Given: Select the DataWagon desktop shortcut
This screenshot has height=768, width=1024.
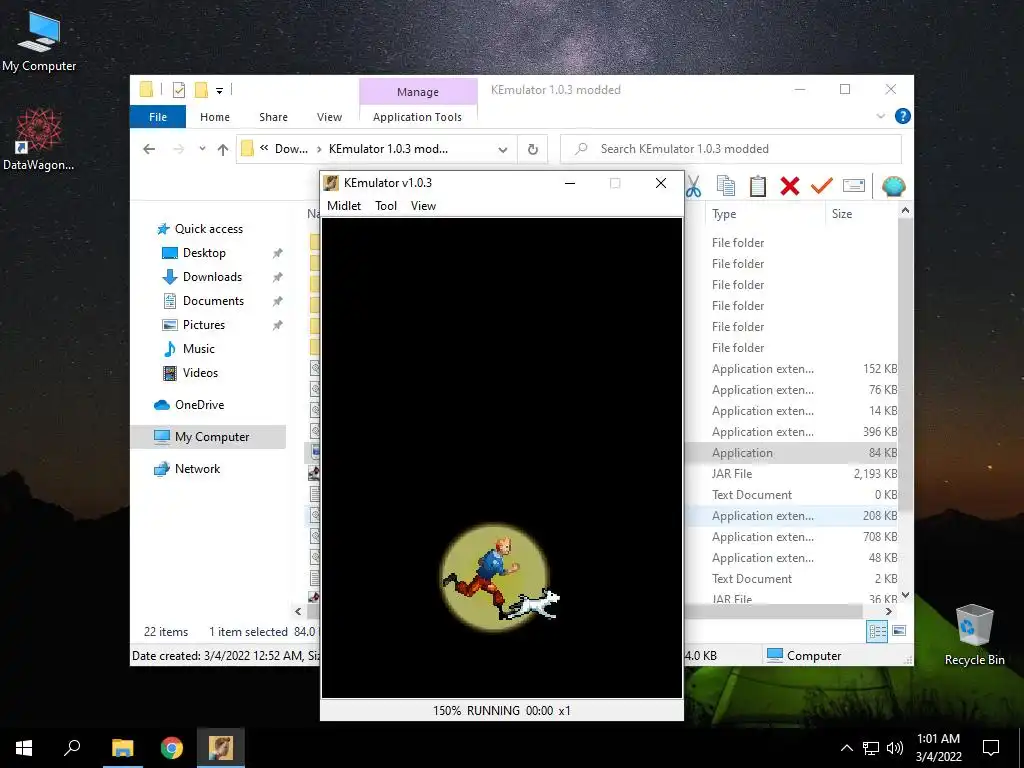Looking at the screenshot, I should pyautogui.click(x=39, y=139).
